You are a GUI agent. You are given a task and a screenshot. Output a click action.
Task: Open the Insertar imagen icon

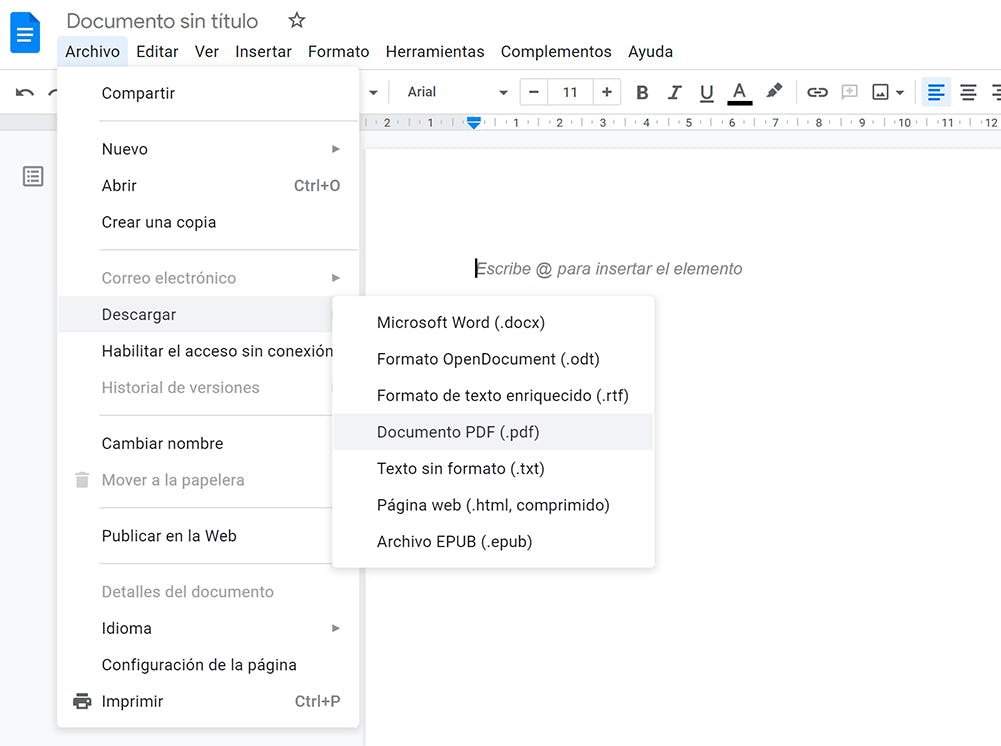[x=881, y=92]
